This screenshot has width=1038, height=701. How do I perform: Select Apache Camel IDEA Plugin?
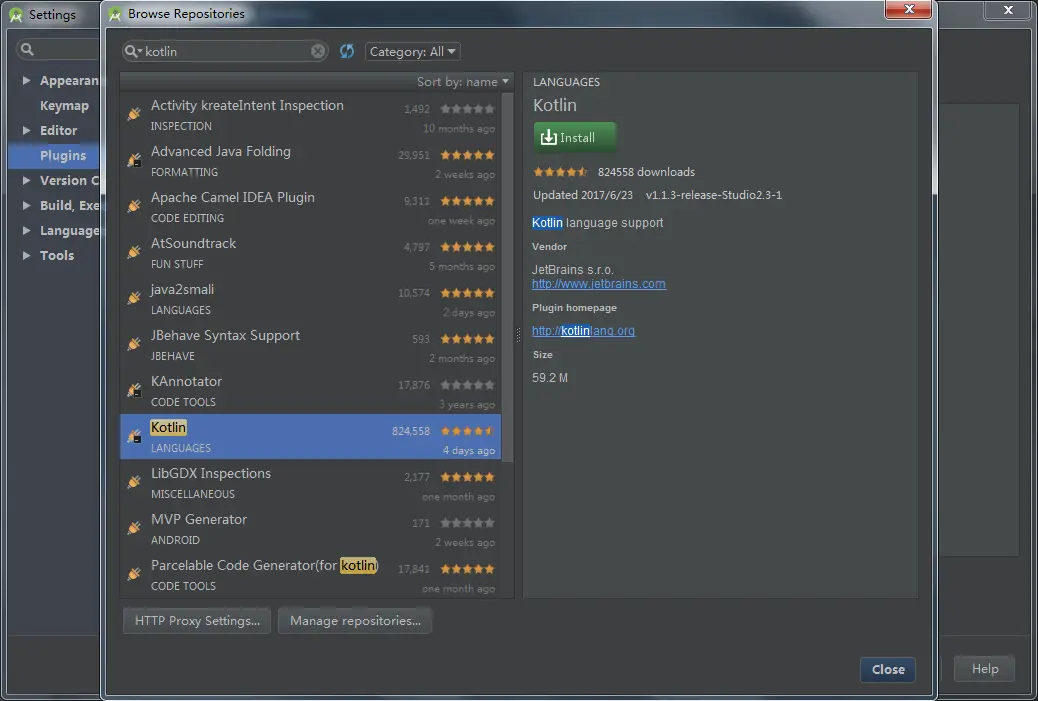point(310,207)
